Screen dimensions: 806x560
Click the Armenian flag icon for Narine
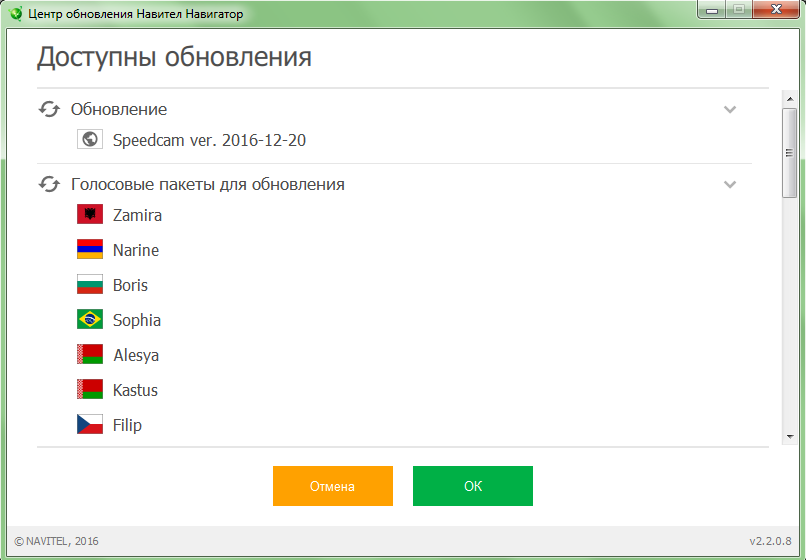pos(90,249)
